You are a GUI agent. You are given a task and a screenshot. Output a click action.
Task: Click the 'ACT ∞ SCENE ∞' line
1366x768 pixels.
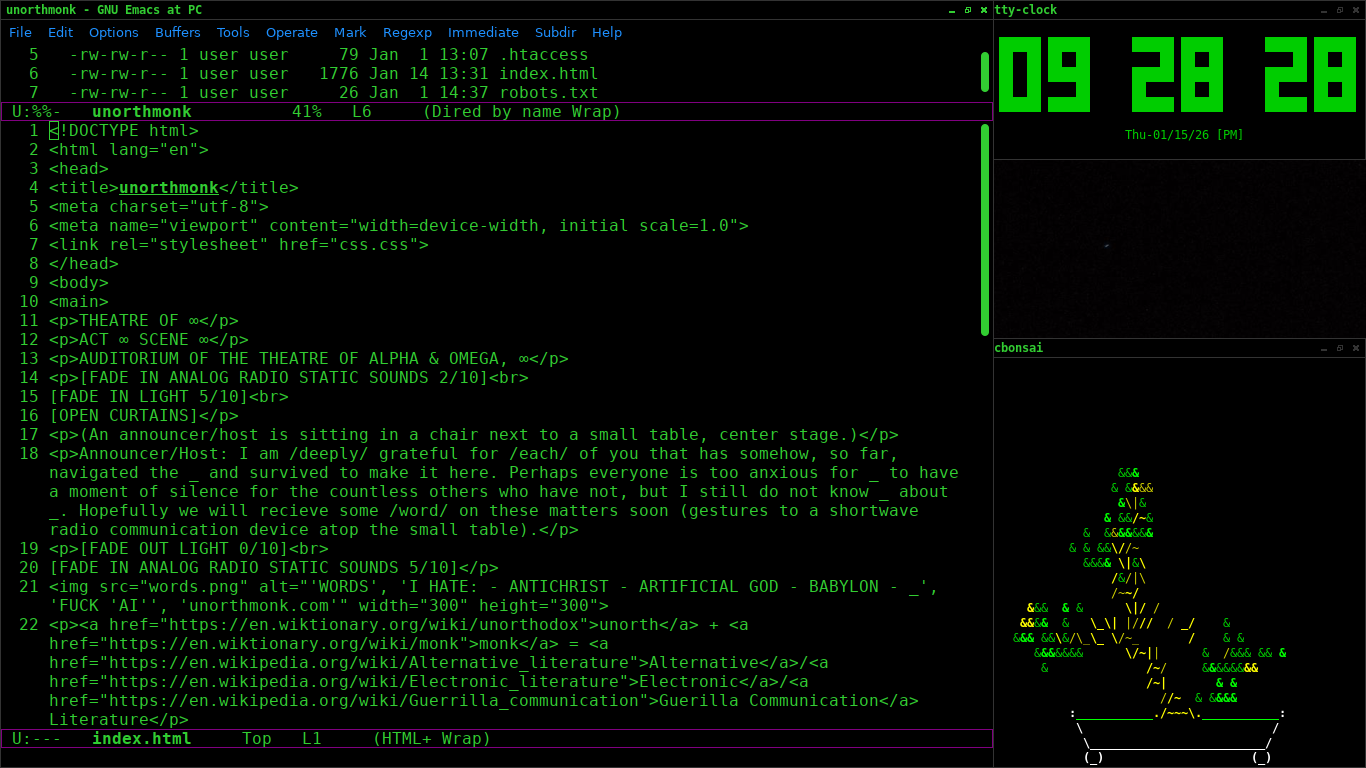tap(149, 340)
